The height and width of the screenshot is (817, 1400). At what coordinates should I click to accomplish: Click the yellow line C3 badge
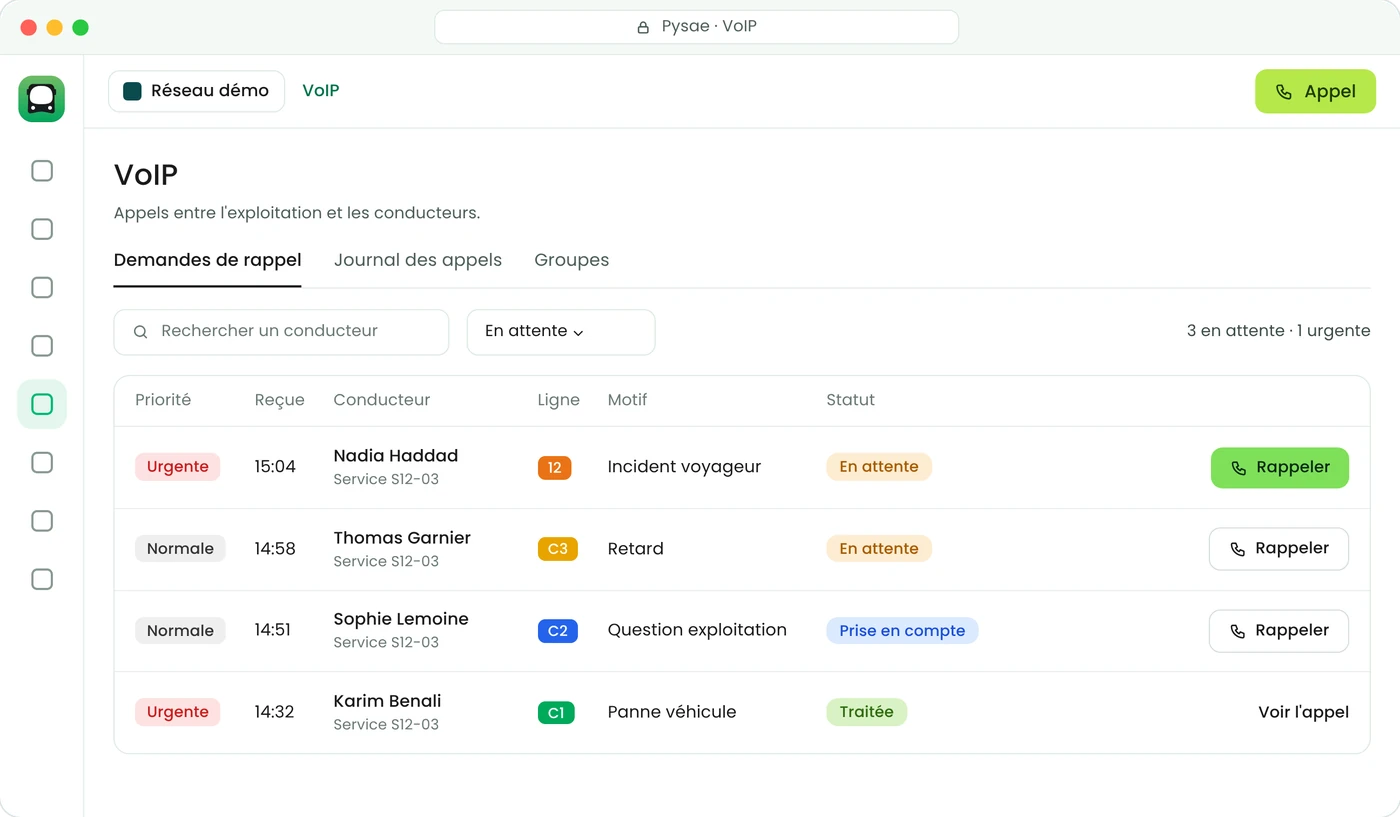point(557,549)
